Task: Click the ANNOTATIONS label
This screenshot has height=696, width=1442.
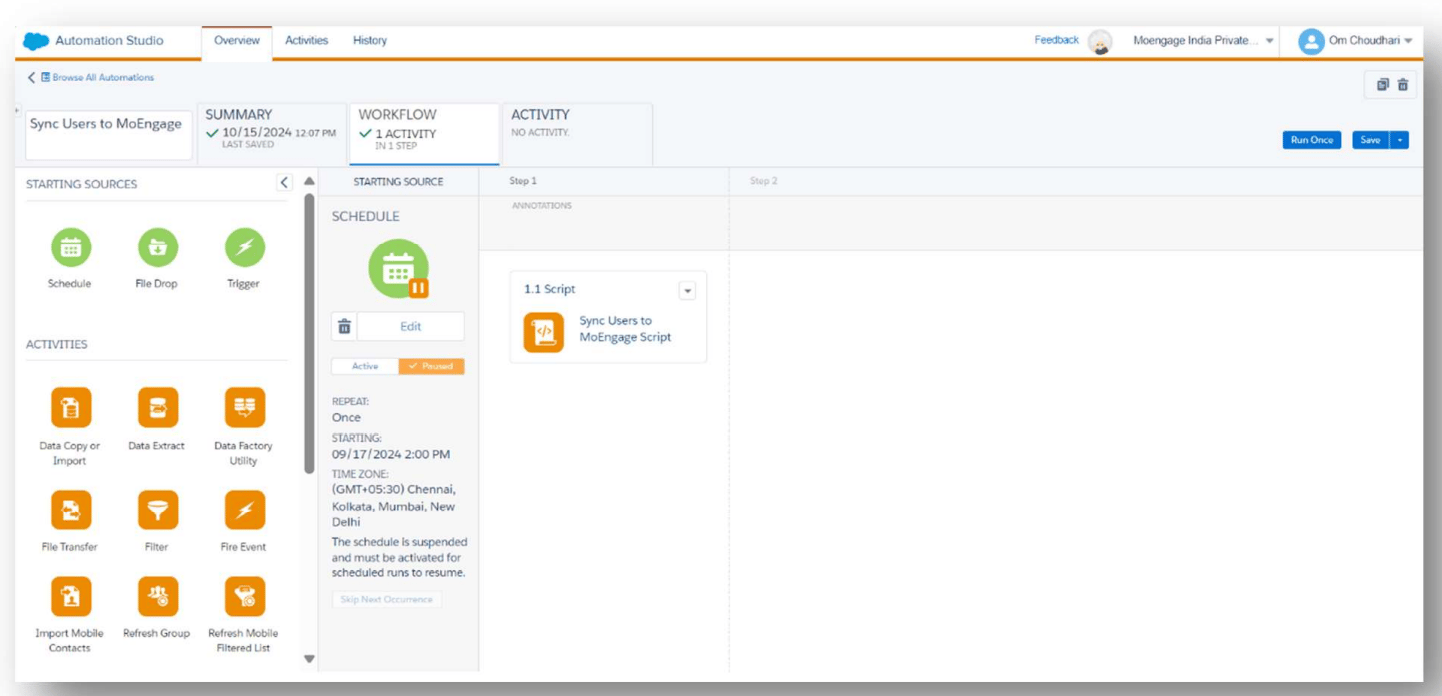Action: [x=542, y=206]
